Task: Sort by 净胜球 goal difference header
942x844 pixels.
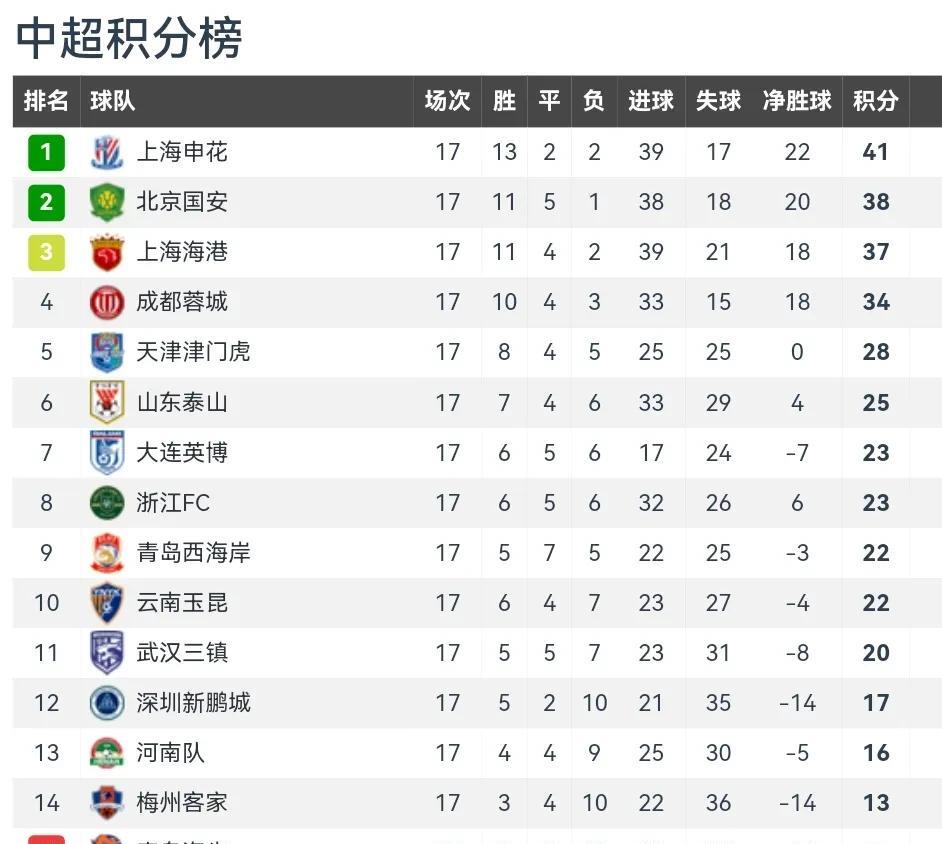Action: pos(797,101)
